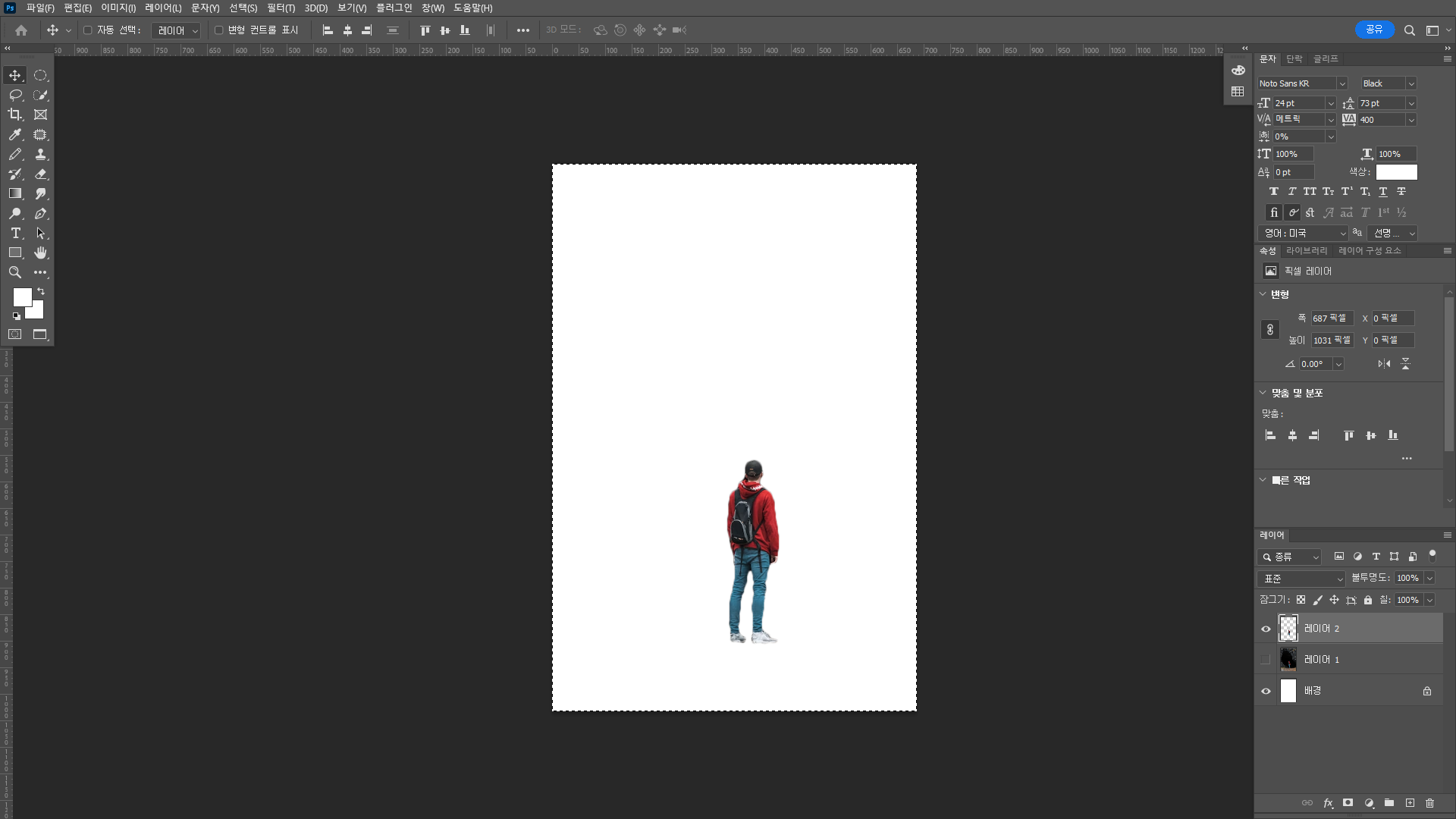Add a layer mask to the layer
The height and width of the screenshot is (819, 1456).
(1348, 803)
